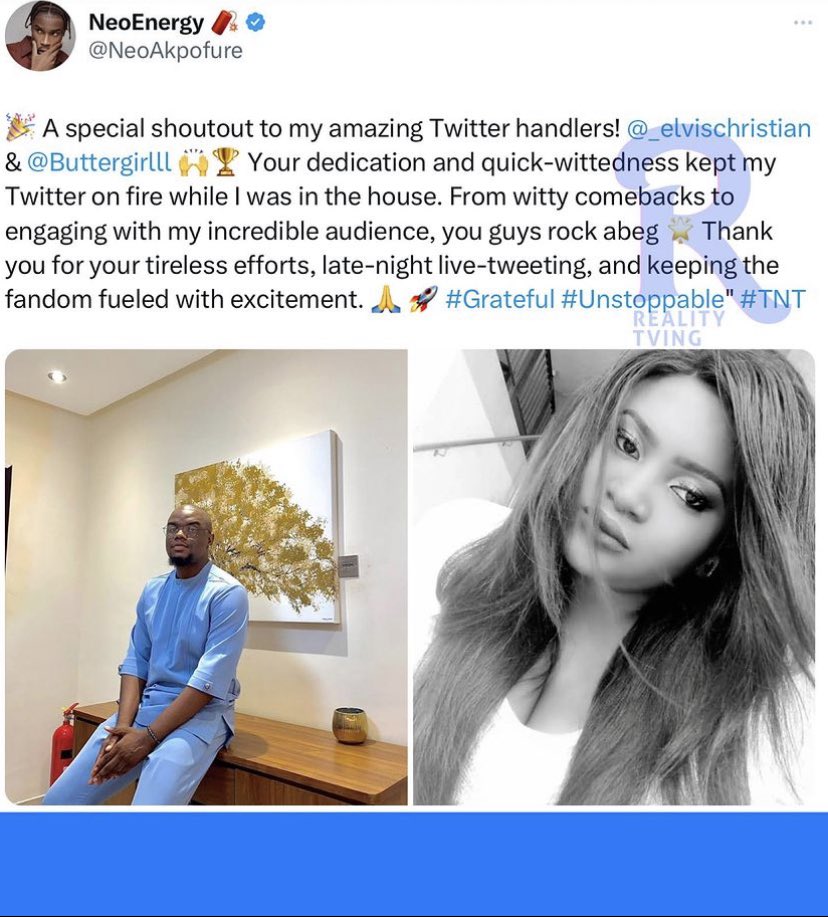
Task: Follow the #TNT hashtag
Action: [772, 299]
